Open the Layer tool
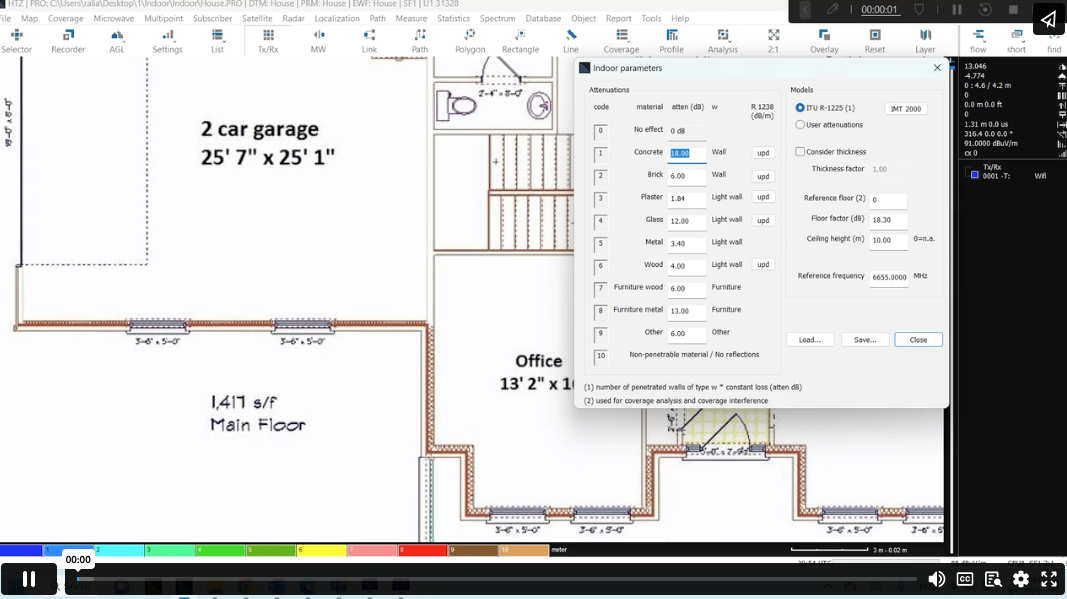Image resolution: width=1067 pixels, height=599 pixels. [x=925, y=41]
